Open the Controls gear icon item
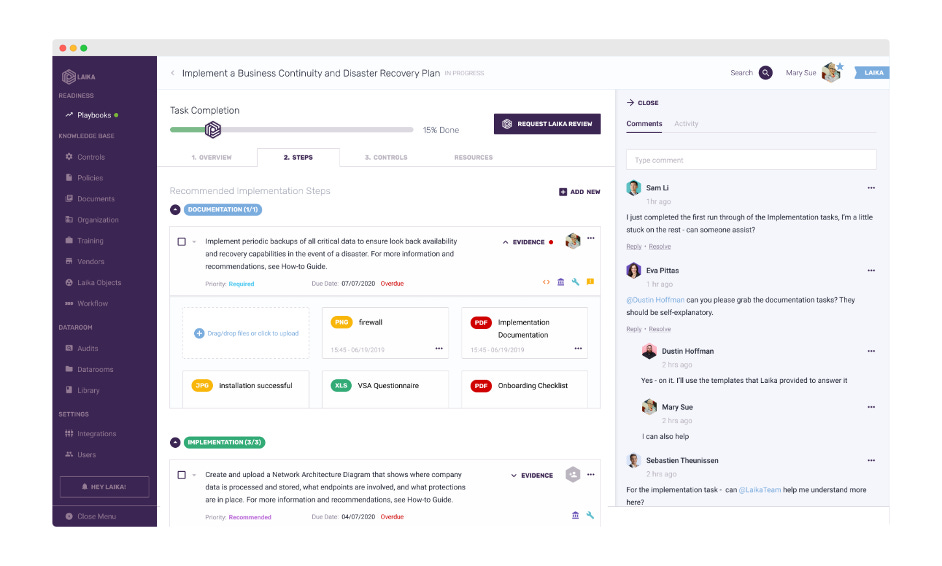Viewport: 942px width, 566px height. [x=85, y=157]
